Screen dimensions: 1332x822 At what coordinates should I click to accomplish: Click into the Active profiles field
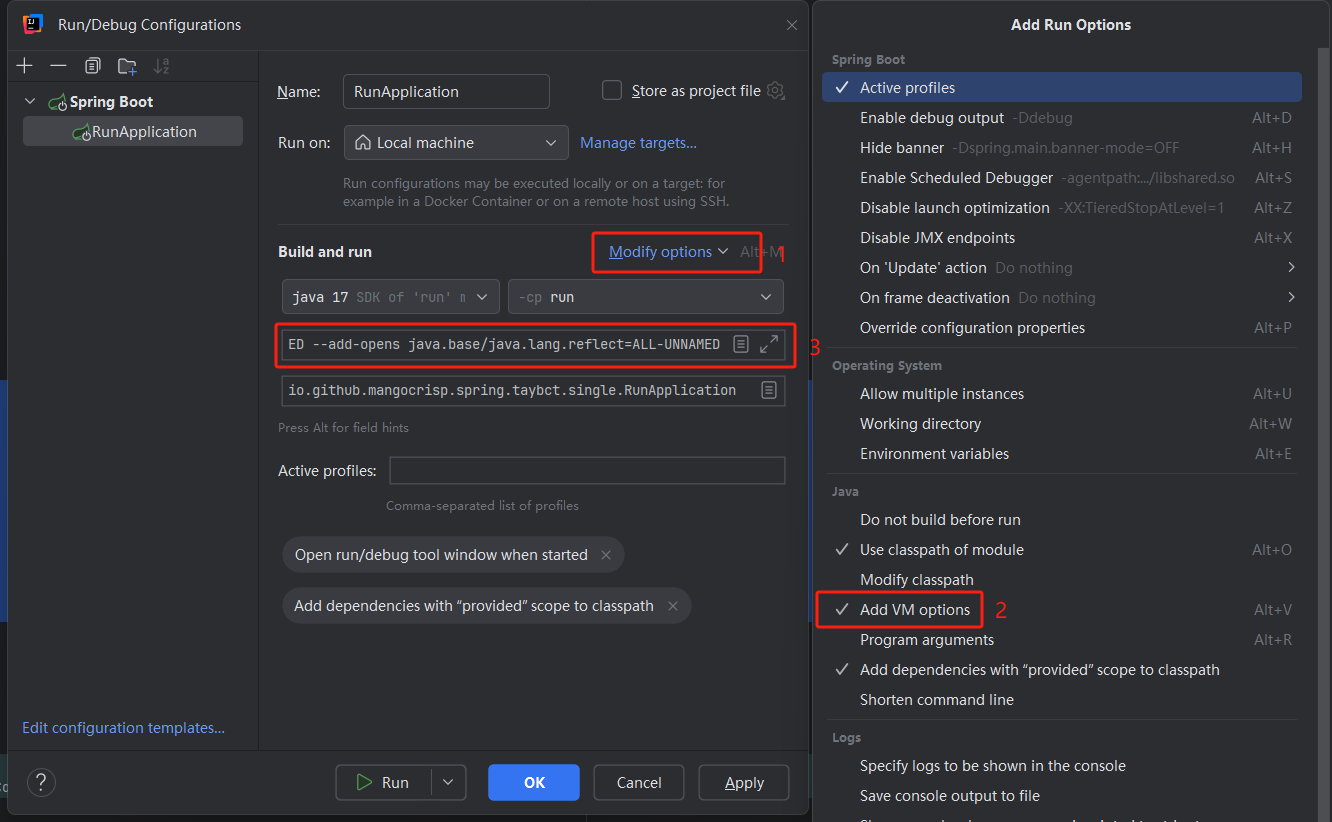587,471
